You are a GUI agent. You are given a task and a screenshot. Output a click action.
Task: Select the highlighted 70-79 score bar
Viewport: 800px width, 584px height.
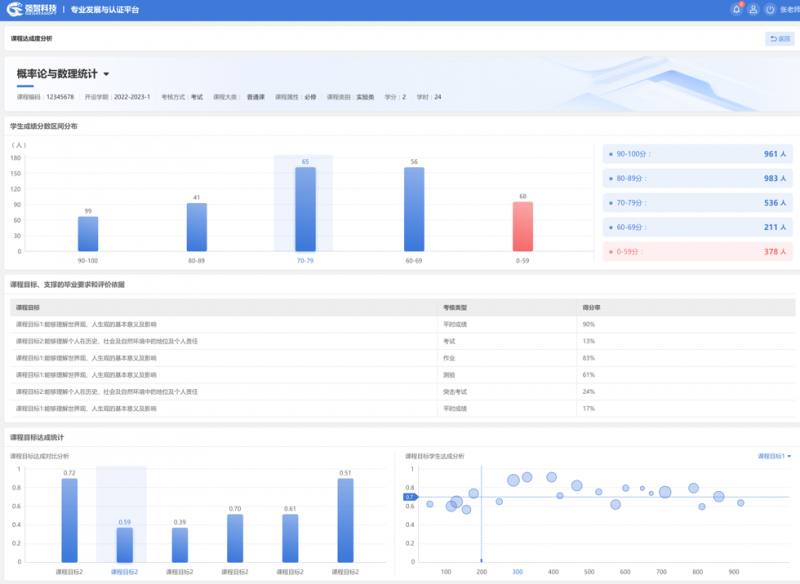pyautogui.click(x=305, y=209)
